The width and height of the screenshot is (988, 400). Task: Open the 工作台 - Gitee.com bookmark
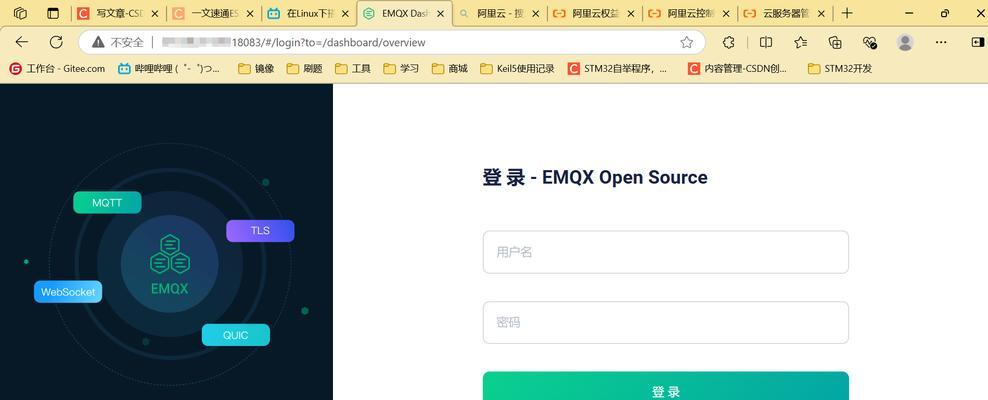point(57,69)
